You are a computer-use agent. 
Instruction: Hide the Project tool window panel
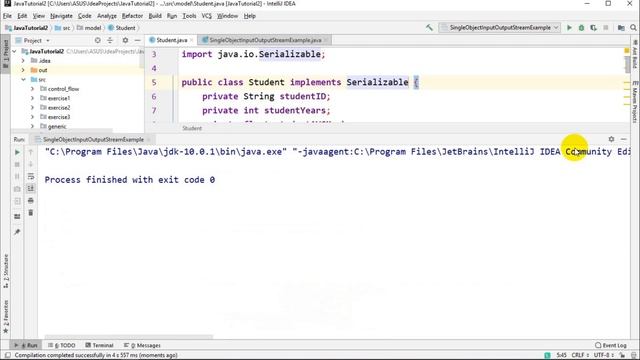137,40
